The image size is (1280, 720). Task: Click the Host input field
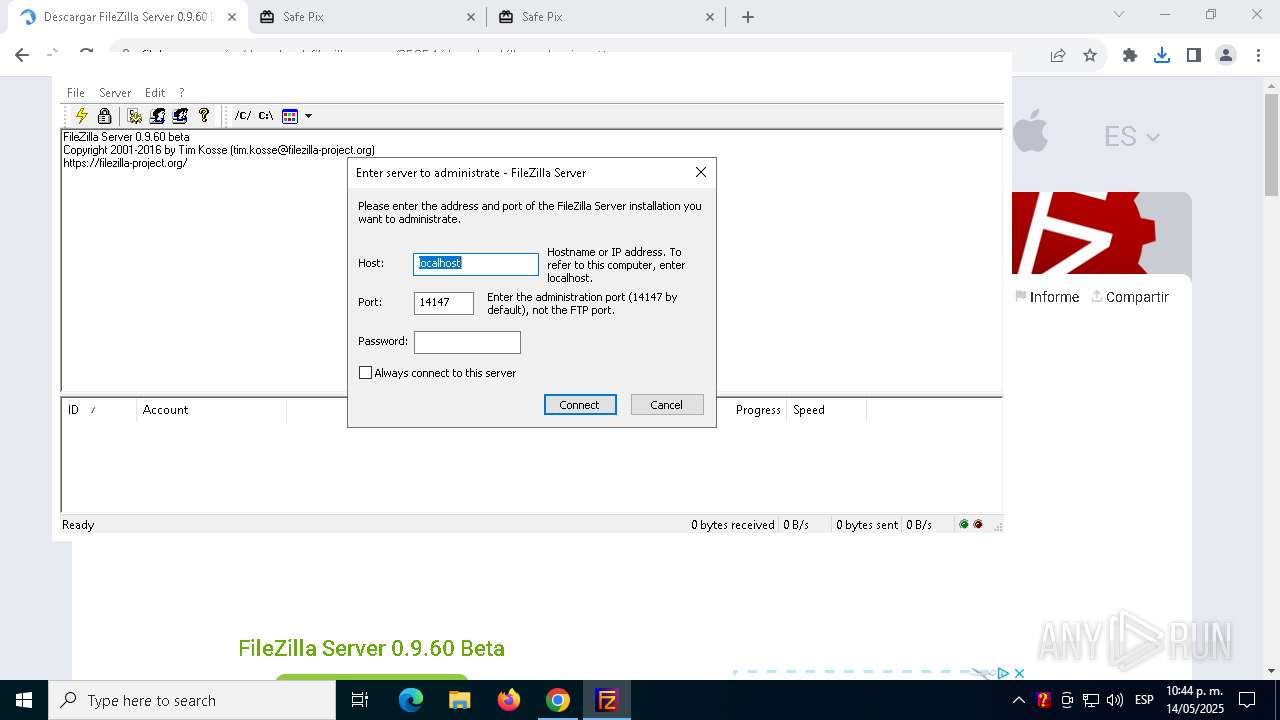(476, 263)
